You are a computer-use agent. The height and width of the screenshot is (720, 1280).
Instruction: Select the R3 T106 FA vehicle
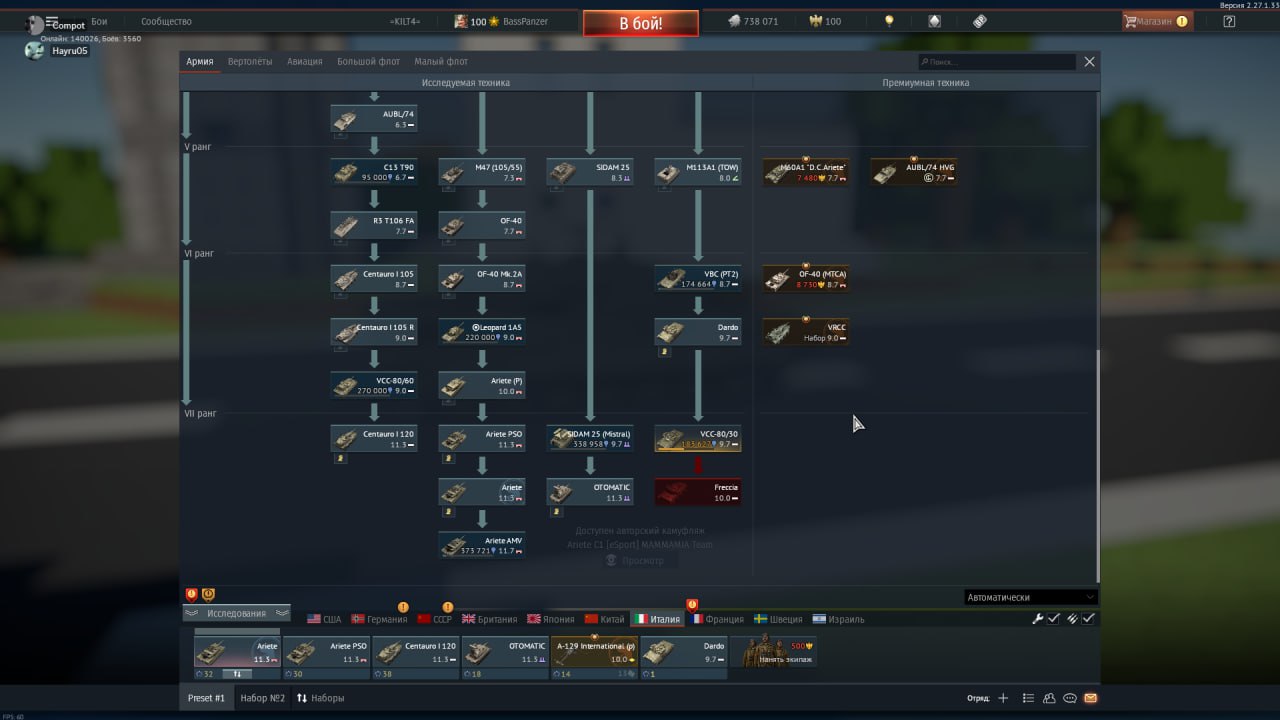pyautogui.click(x=374, y=225)
